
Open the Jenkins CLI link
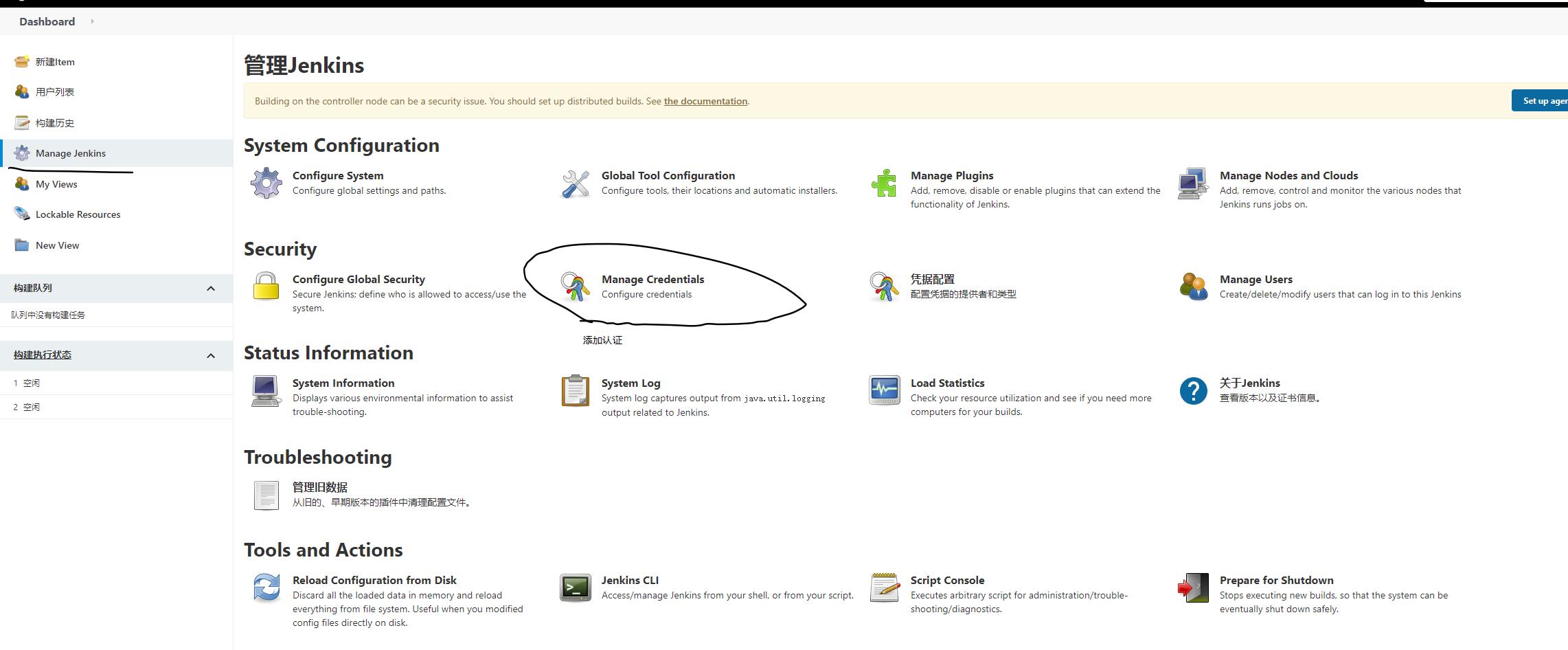click(630, 581)
